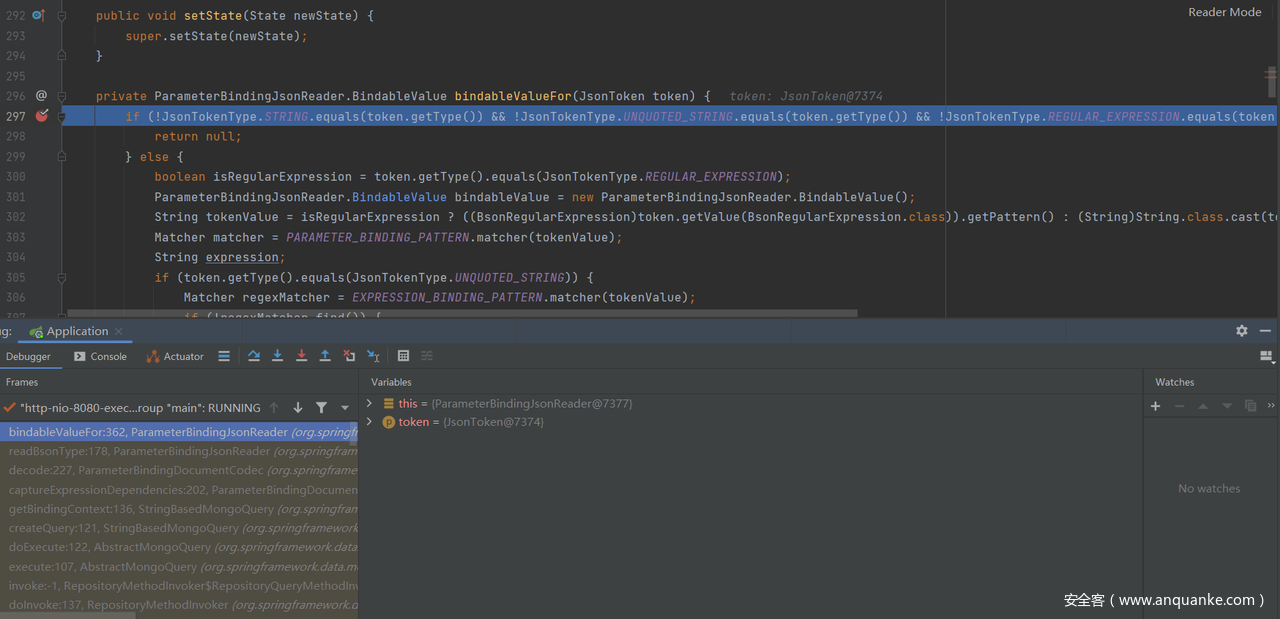Image resolution: width=1280 pixels, height=619 pixels.
Task: Click the Step Out icon
Action: (x=325, y=356)
